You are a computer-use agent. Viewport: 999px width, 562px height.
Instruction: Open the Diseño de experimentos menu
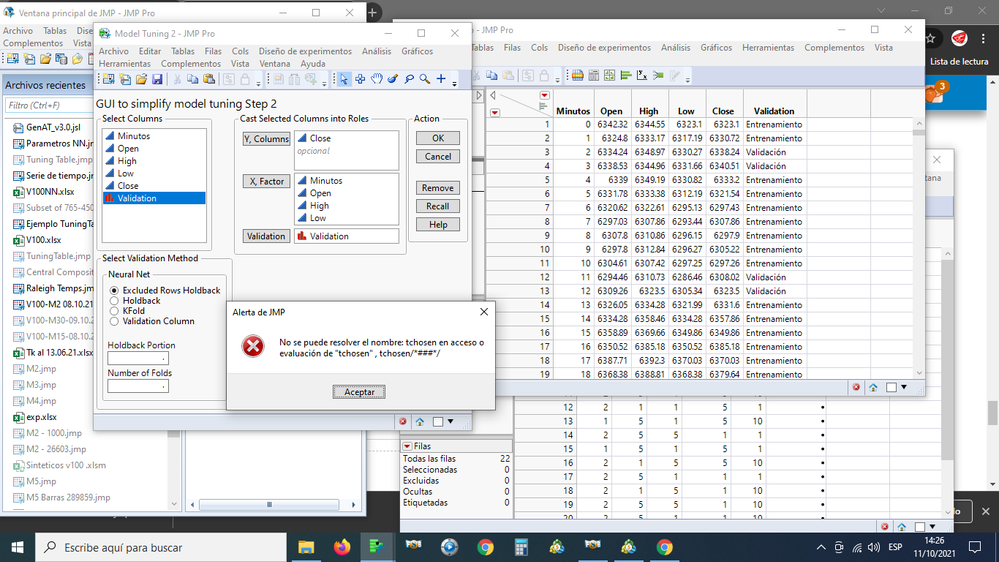[x=305, y=51]
